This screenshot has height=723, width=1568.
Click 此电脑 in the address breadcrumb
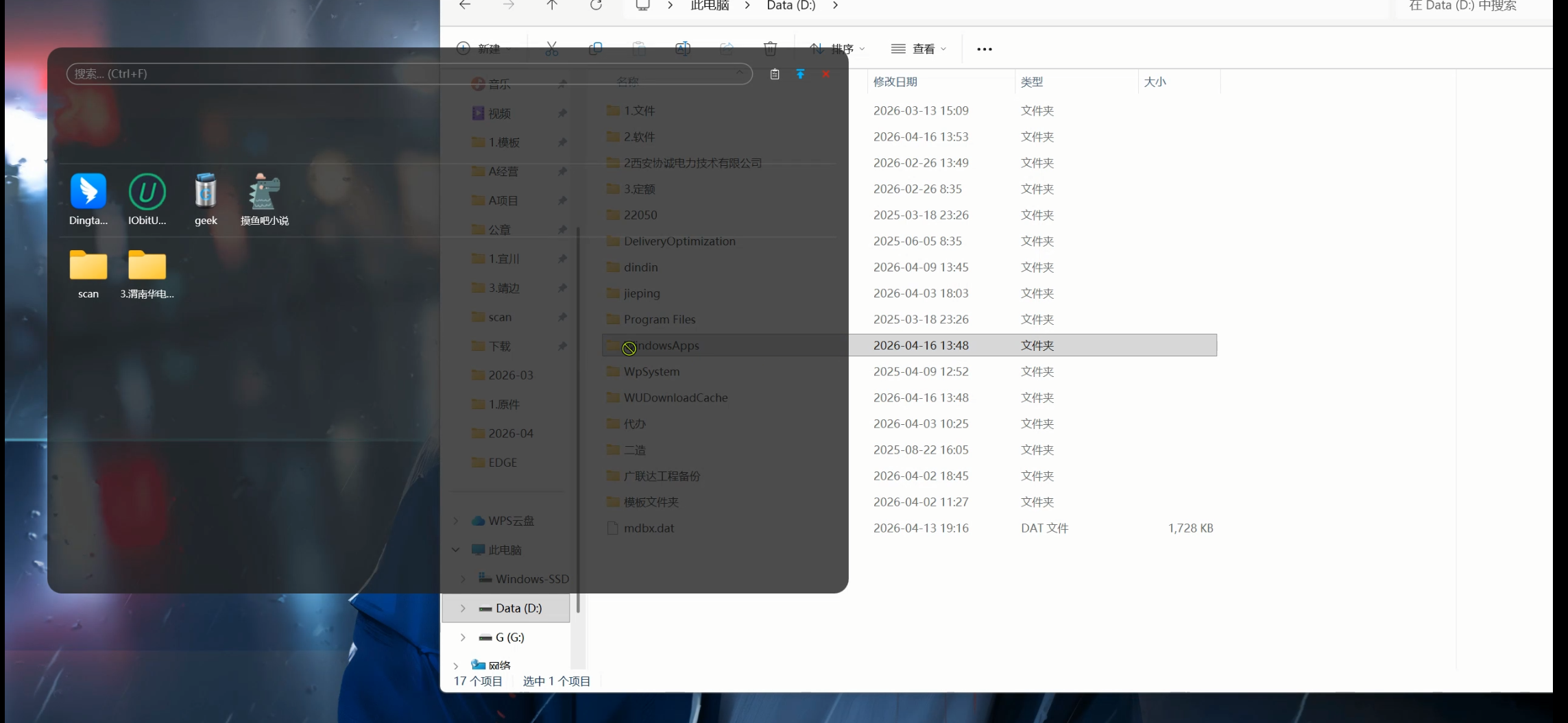pyautogui.click(x=709, y=6)
